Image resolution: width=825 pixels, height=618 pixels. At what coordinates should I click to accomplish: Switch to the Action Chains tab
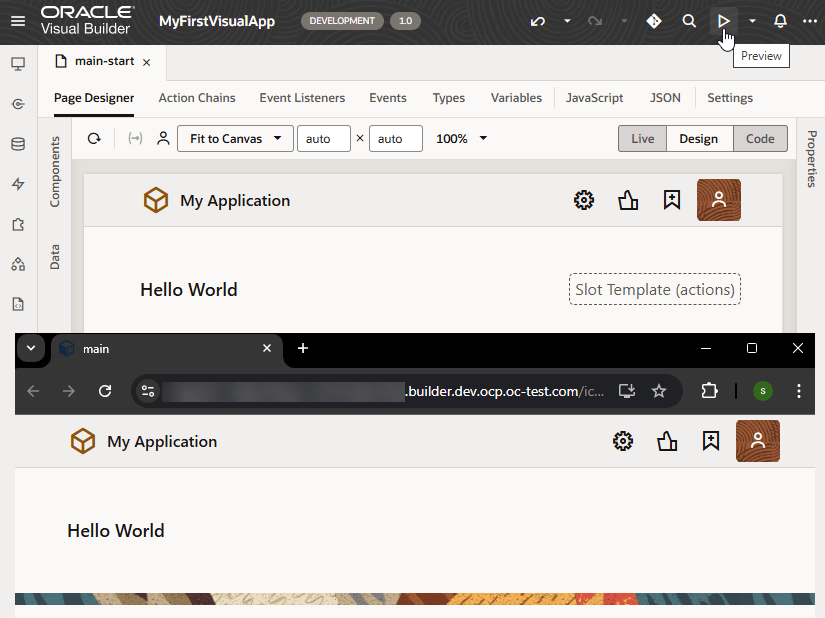(x=197, y=98)
